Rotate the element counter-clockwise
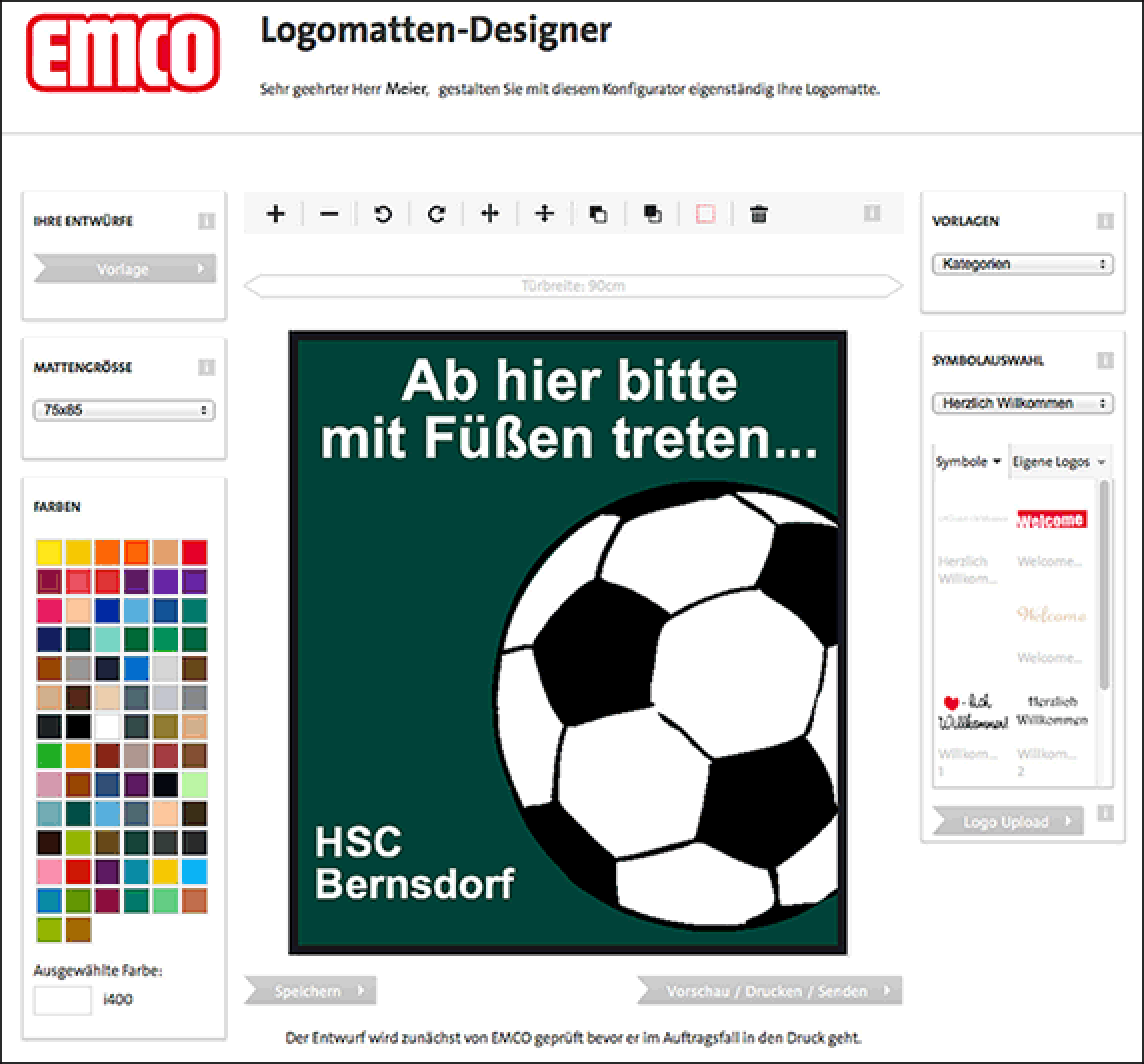This screenshot has width=1144, height=1064. click(383, 214)
